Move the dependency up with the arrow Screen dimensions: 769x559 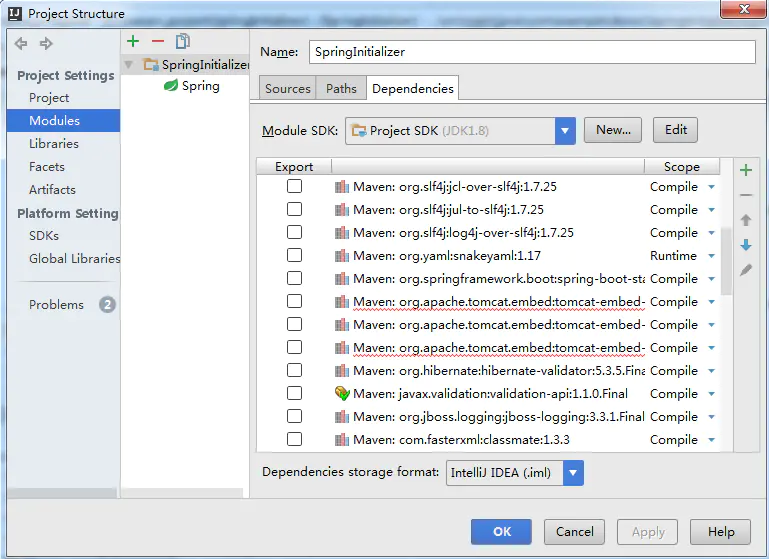(746, 220)
